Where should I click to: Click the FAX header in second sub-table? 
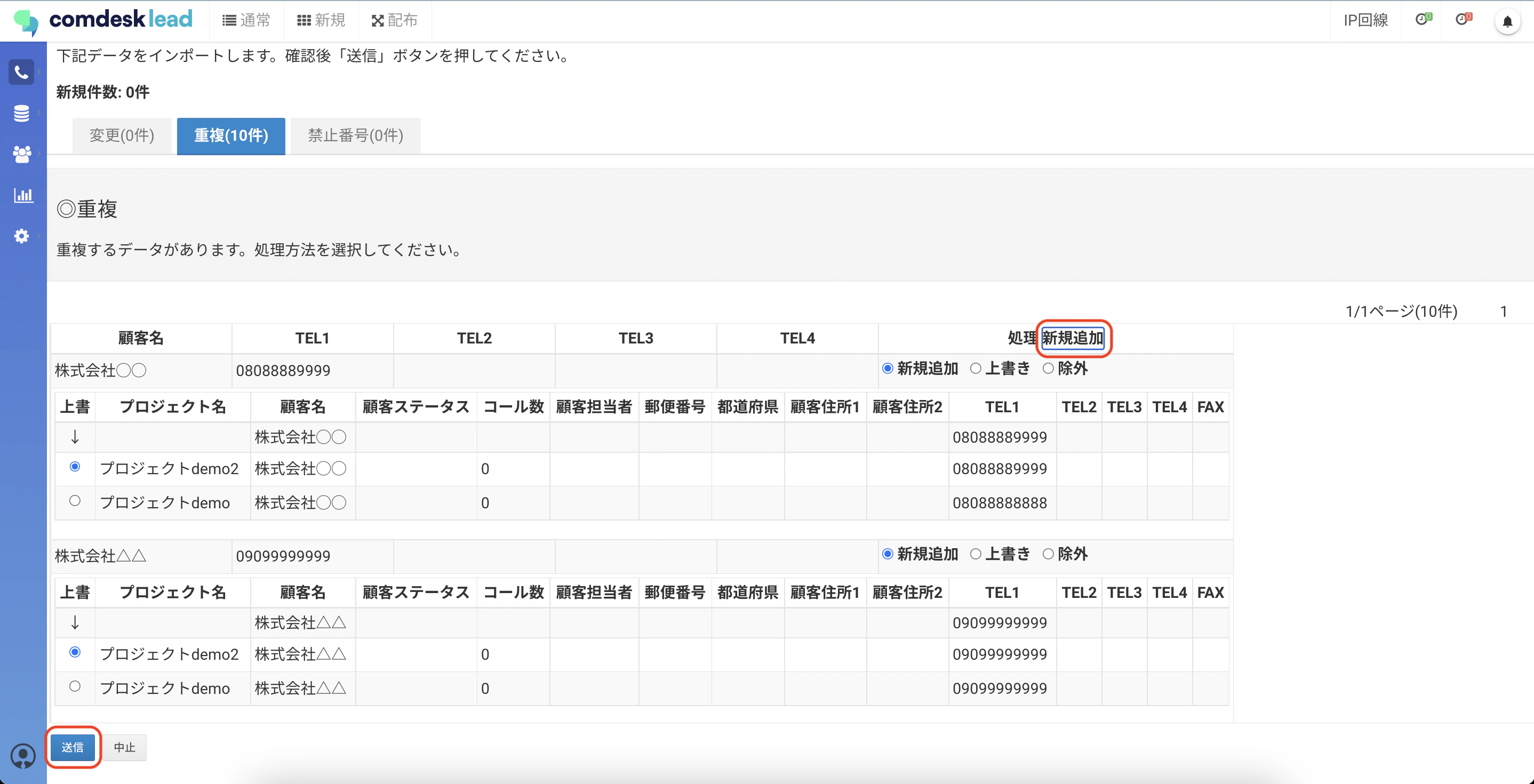[x=1211, y=593]
